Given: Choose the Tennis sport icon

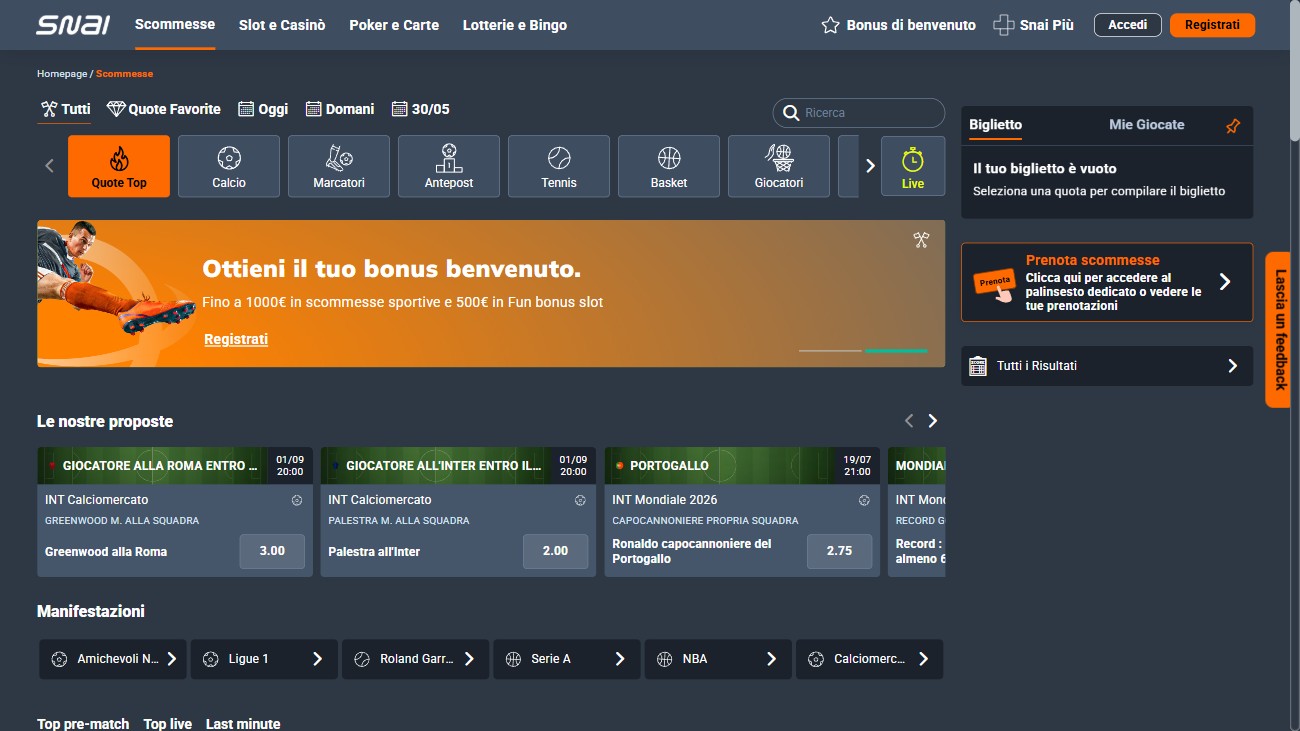Looking at the screenshot, I should (559, 166).
